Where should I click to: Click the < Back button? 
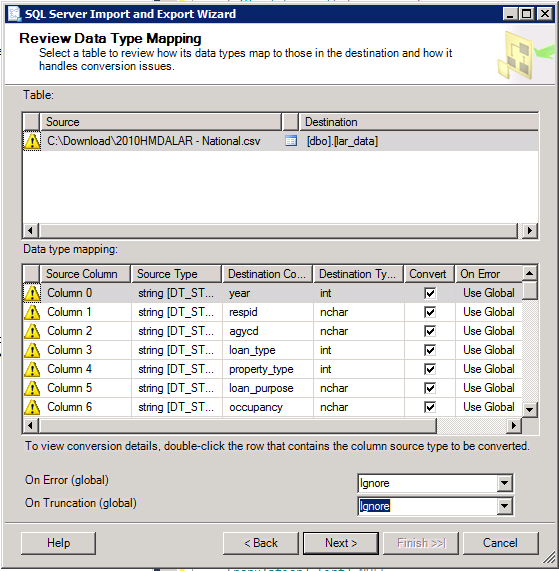click(261, 543)
